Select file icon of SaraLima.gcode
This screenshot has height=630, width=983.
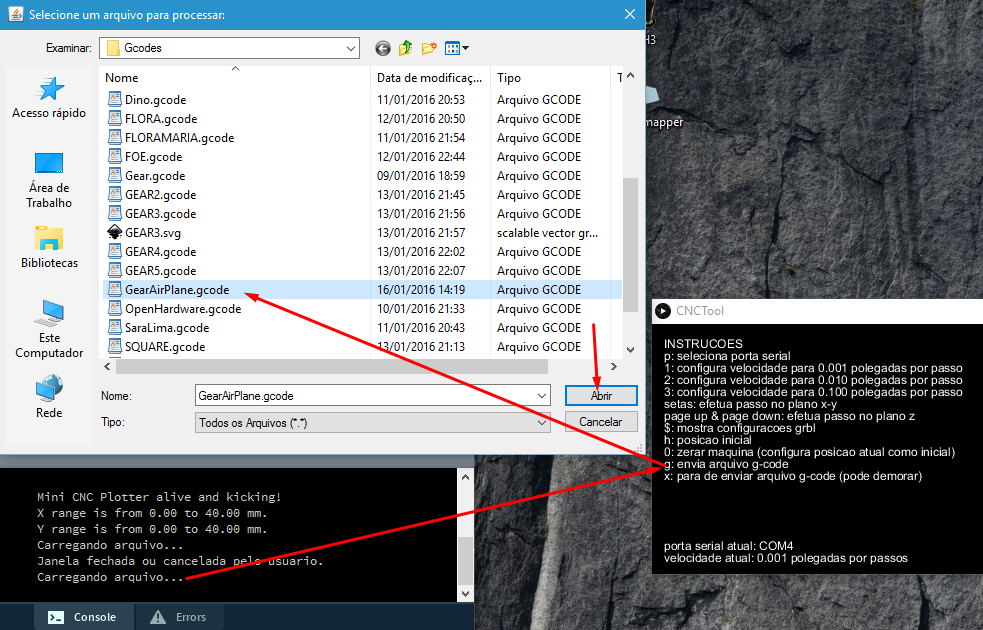(114, 327)
